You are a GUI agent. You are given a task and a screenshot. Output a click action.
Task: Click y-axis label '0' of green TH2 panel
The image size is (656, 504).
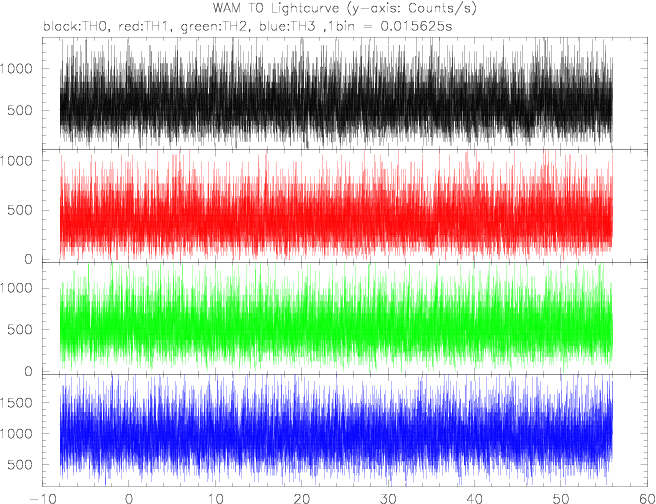(28, 371)
